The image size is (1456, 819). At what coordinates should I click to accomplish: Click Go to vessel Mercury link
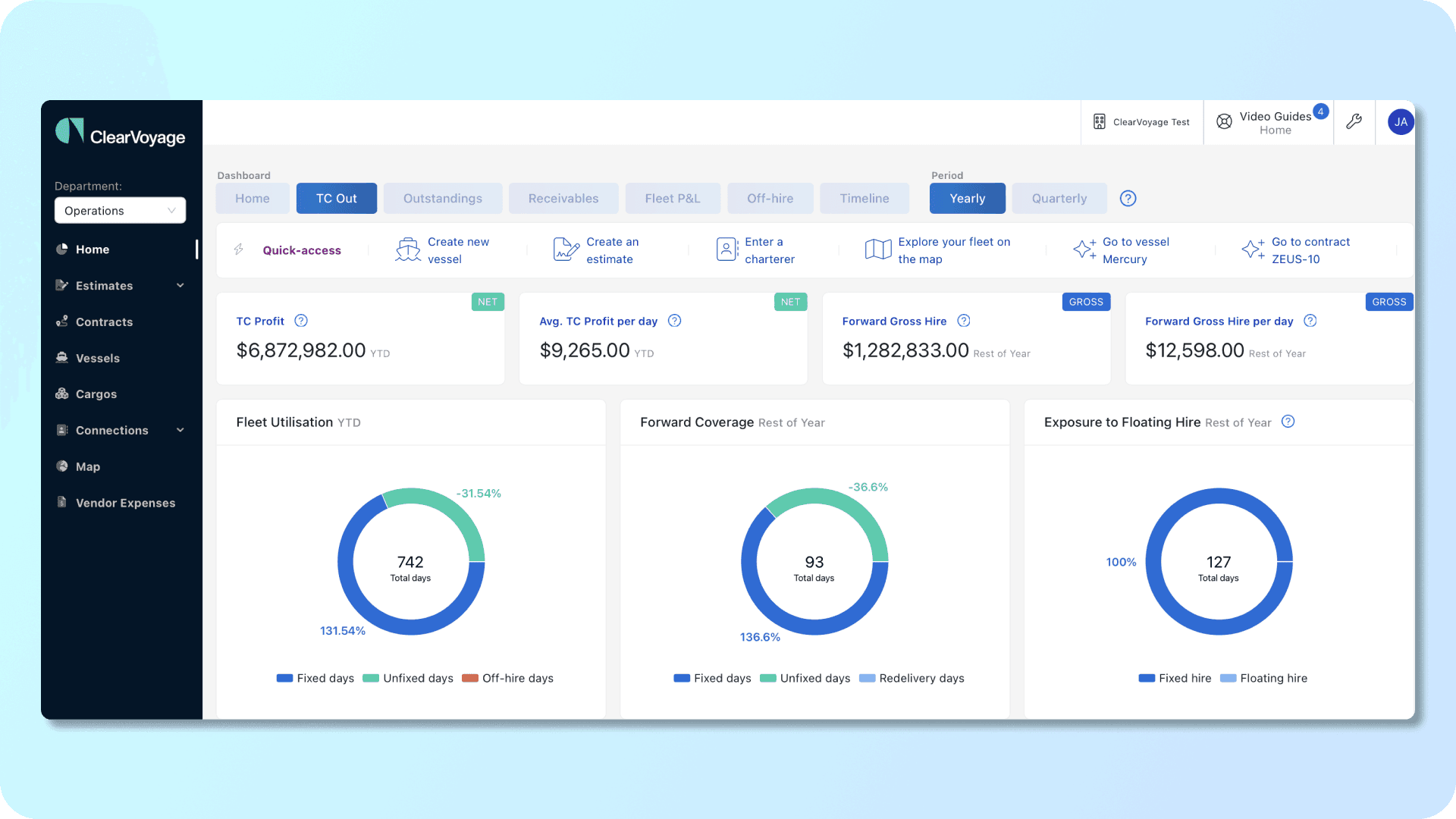[x=1137, y=250]
